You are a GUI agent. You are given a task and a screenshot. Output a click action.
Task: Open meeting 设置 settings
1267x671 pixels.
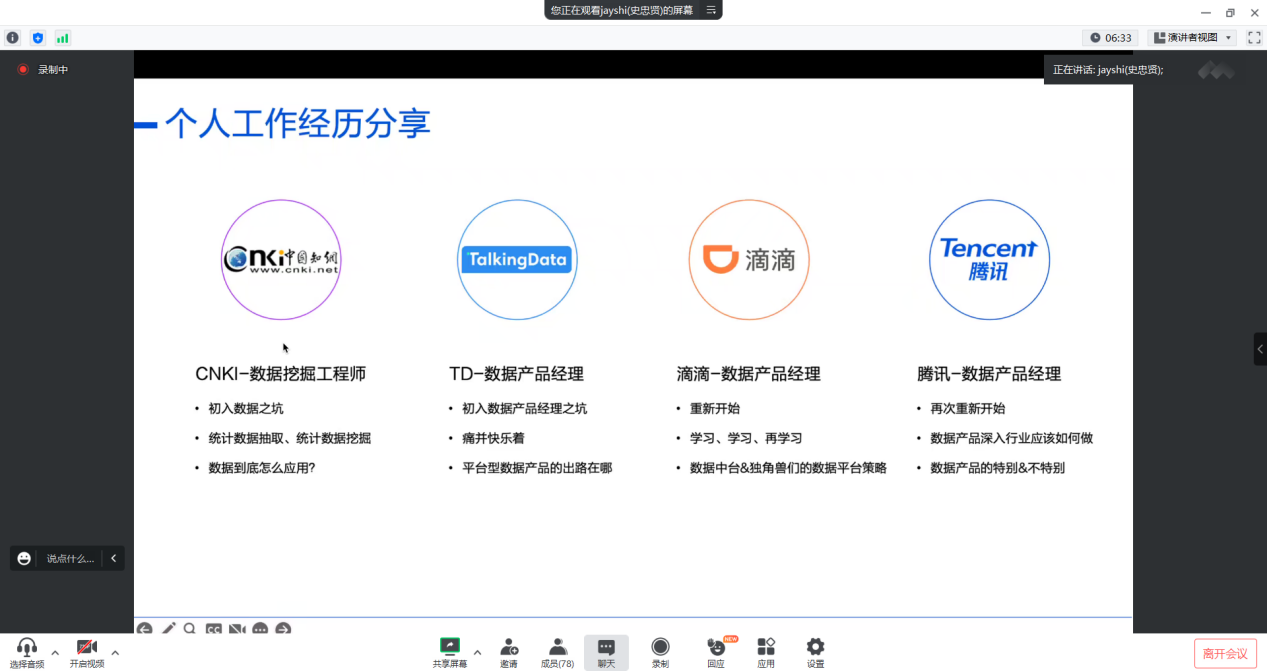coord(816,651)
